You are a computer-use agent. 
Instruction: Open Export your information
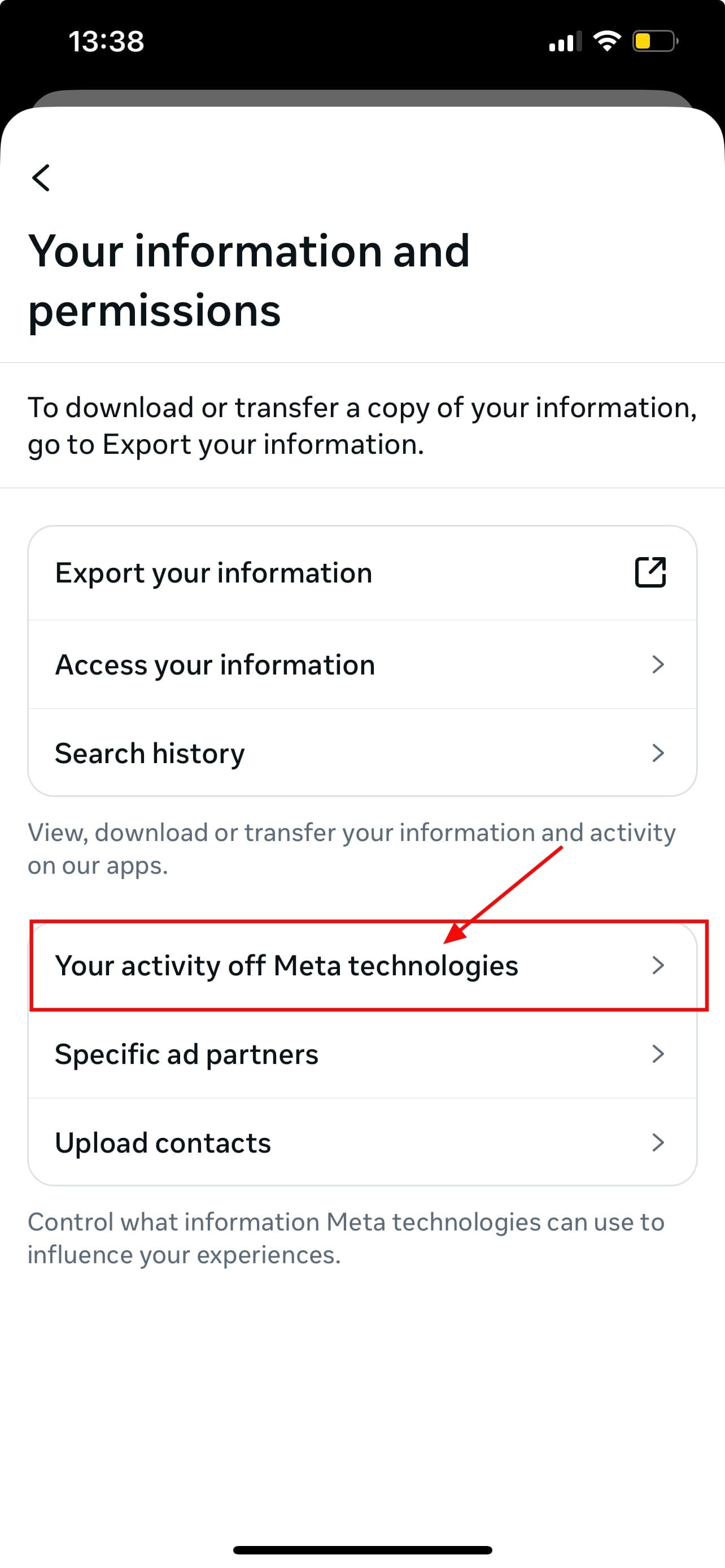[213, 573]
